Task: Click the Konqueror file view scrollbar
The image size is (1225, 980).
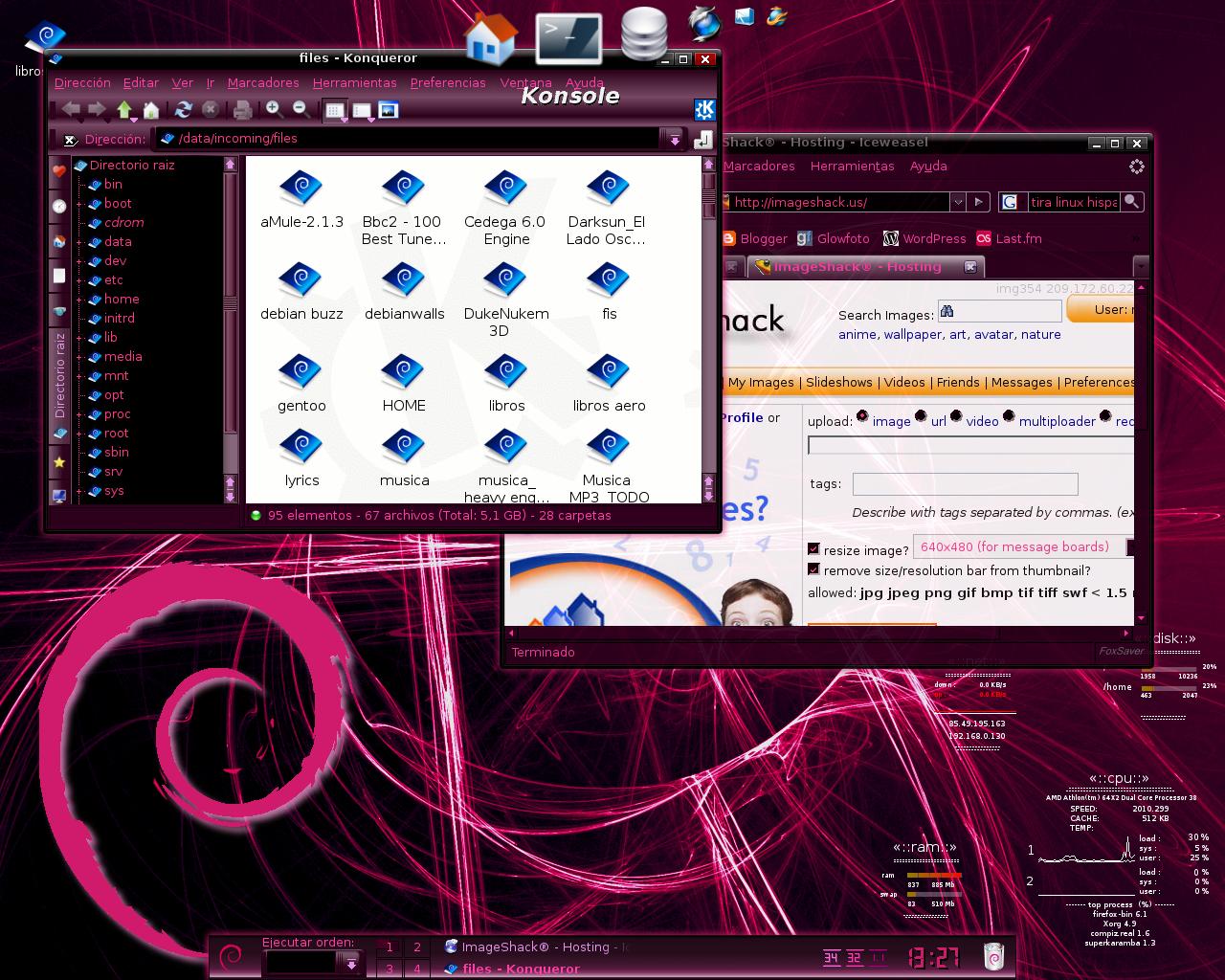Action: point(708,331)
